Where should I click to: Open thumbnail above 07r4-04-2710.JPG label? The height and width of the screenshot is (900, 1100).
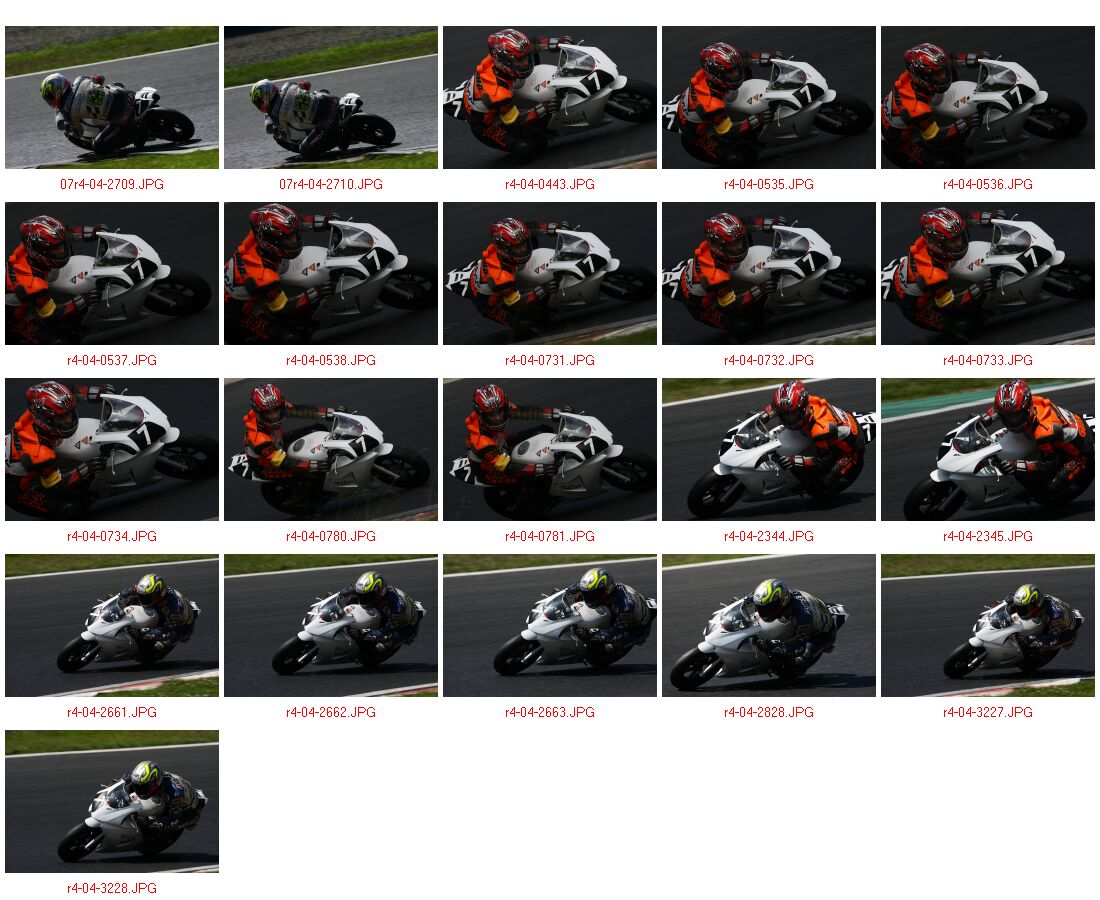pos(330,98)
